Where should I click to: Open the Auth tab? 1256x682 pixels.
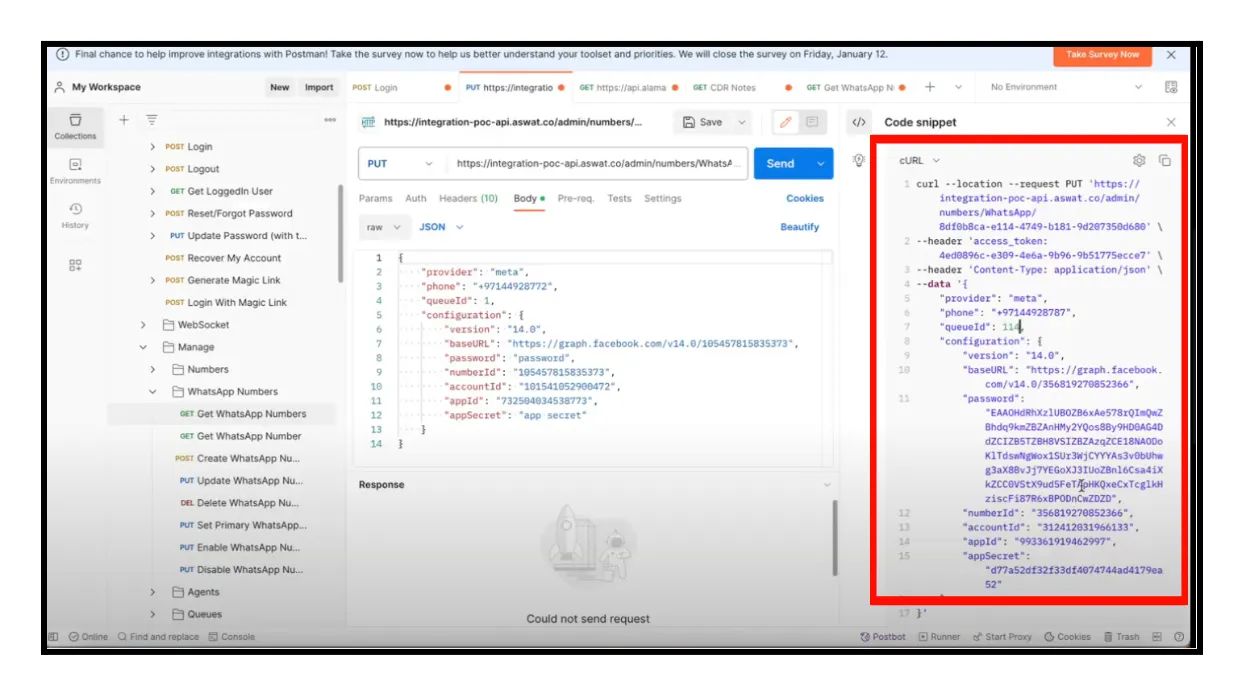(x=416, y=198)
